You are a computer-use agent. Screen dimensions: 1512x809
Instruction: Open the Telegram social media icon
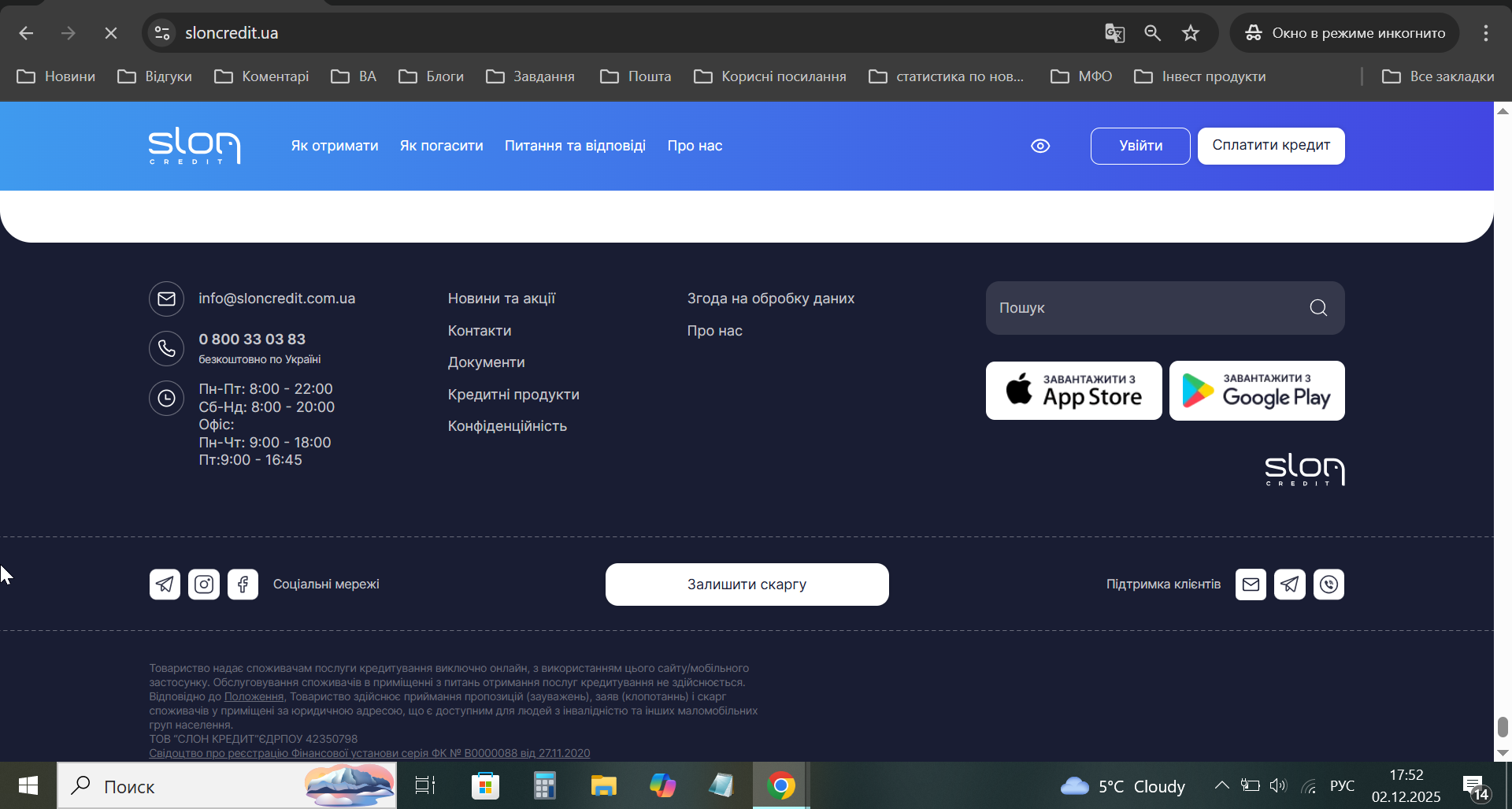pos(165,584)
